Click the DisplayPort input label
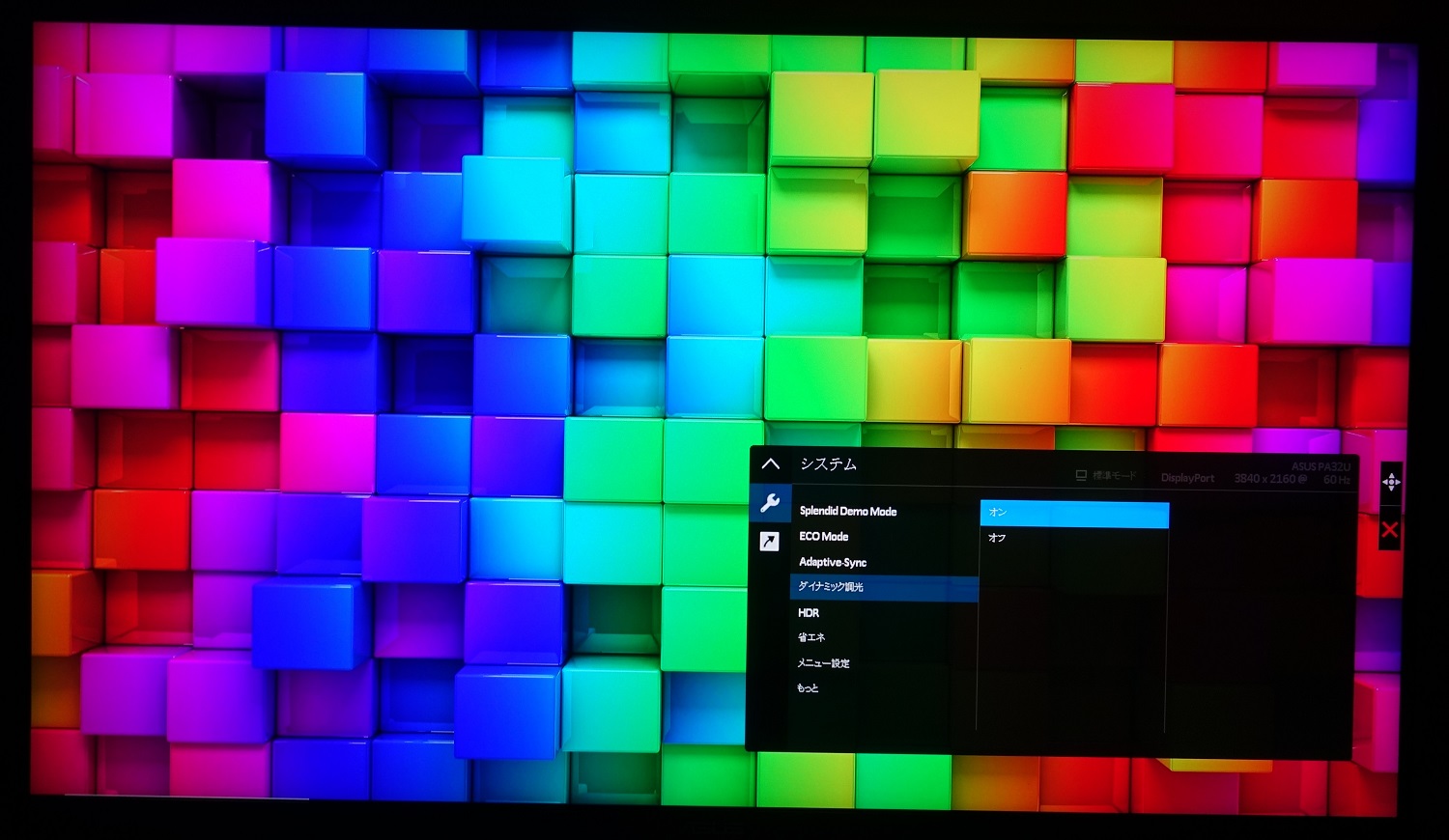 [1187, 478]
